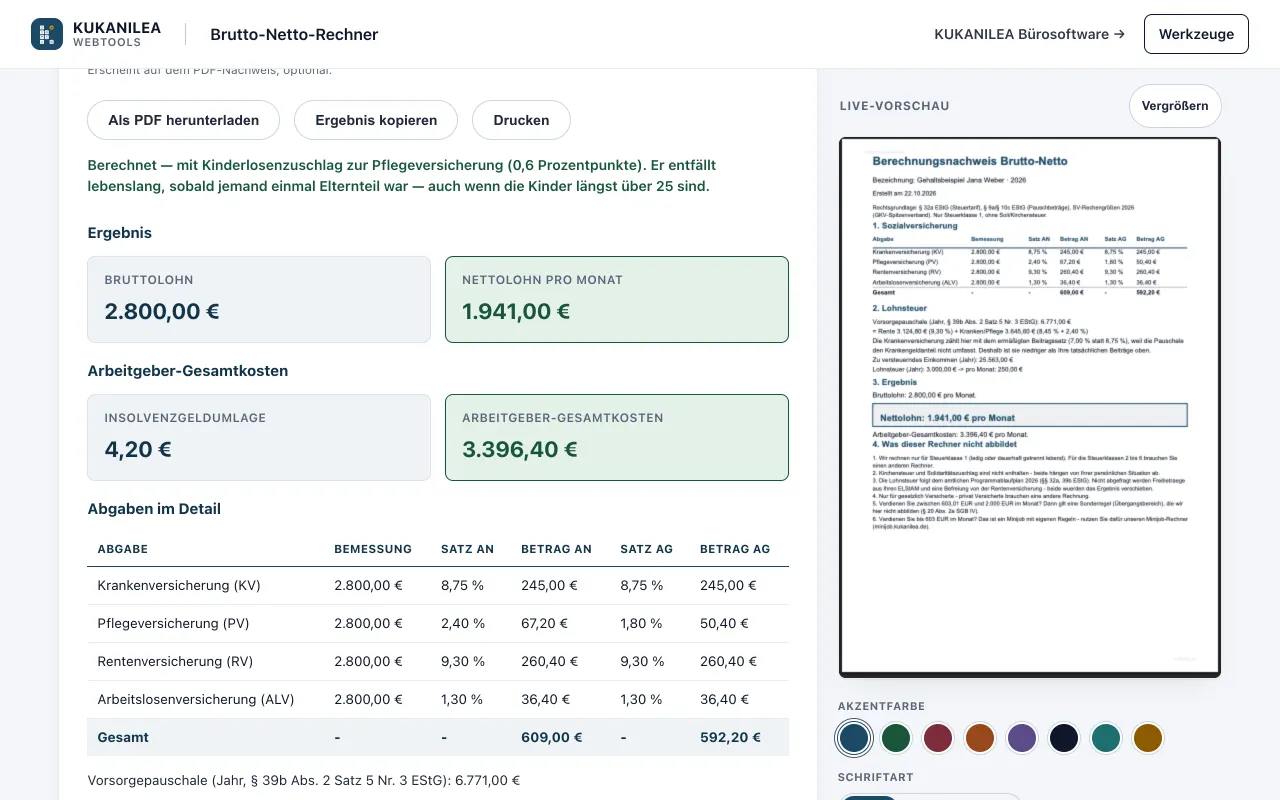This screenshot has height=800, width=1280.
Task: Click Ergebnis kopieren button
Action: coord(376,120)
